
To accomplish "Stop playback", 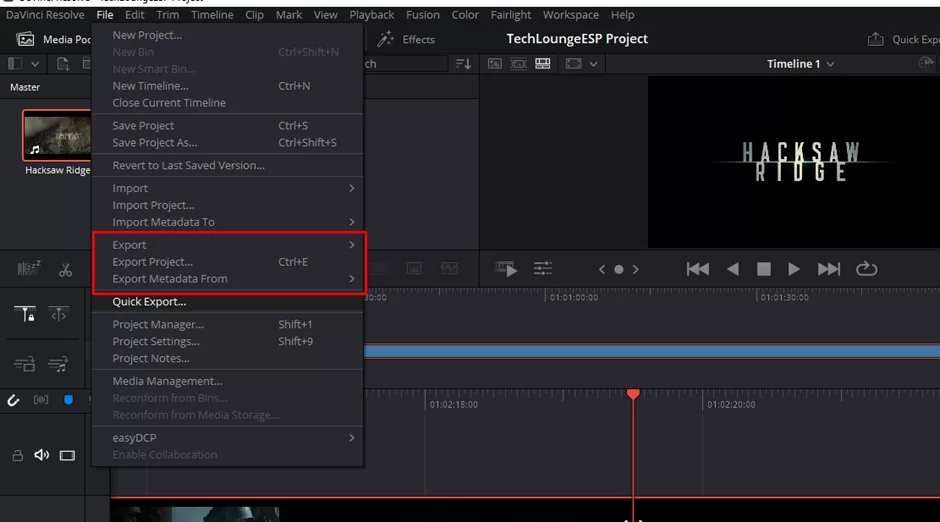I will pyautogui.click(x=764, y=269).
